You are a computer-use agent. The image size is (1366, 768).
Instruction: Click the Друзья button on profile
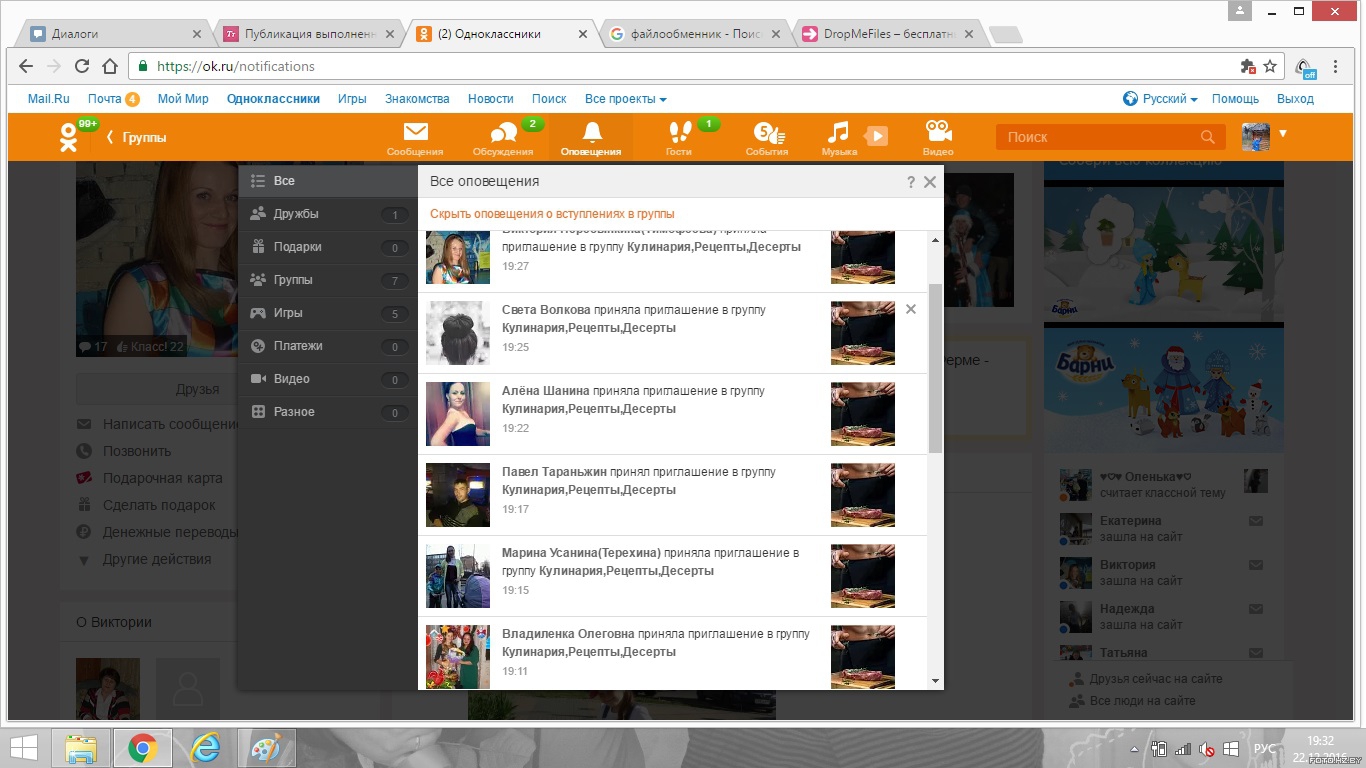coord(197,389)
